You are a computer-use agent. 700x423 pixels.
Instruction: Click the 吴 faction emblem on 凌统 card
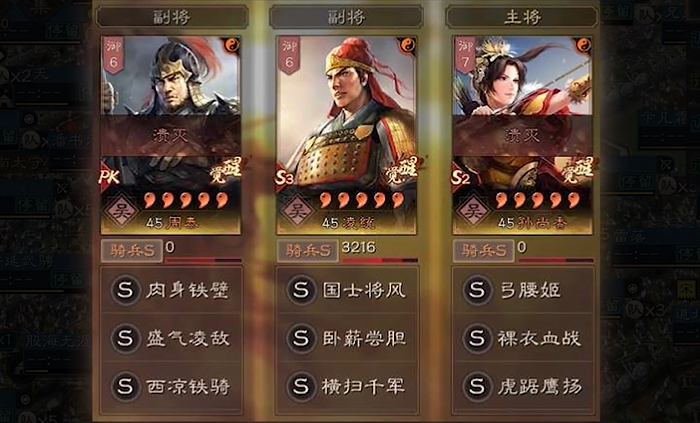296,211
